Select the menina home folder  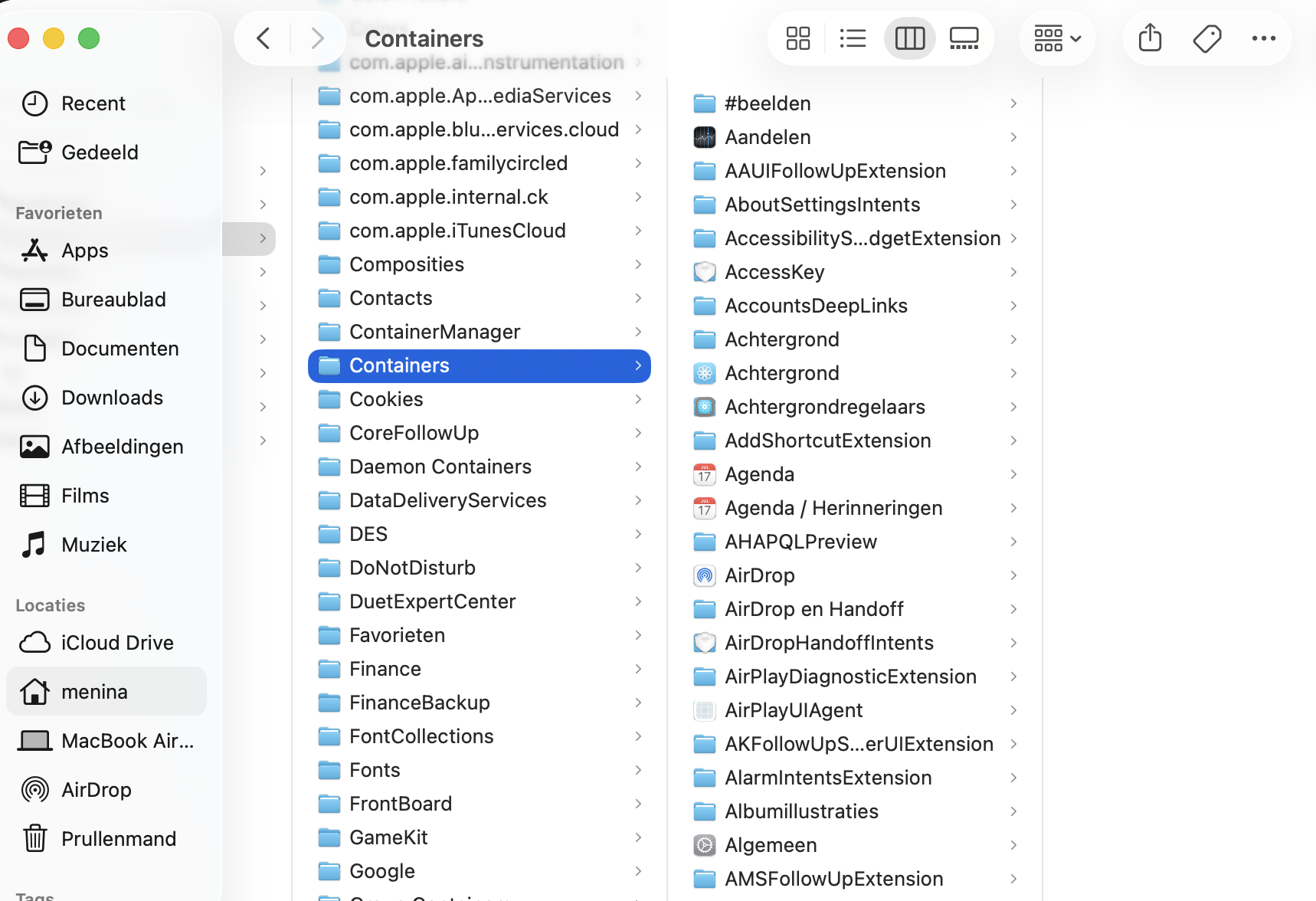pos(93,690)
